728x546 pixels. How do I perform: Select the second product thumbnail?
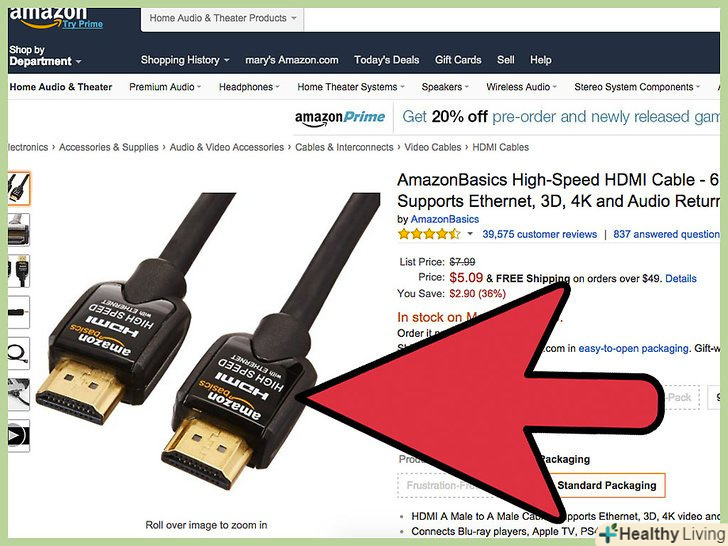tap(19, 229)
